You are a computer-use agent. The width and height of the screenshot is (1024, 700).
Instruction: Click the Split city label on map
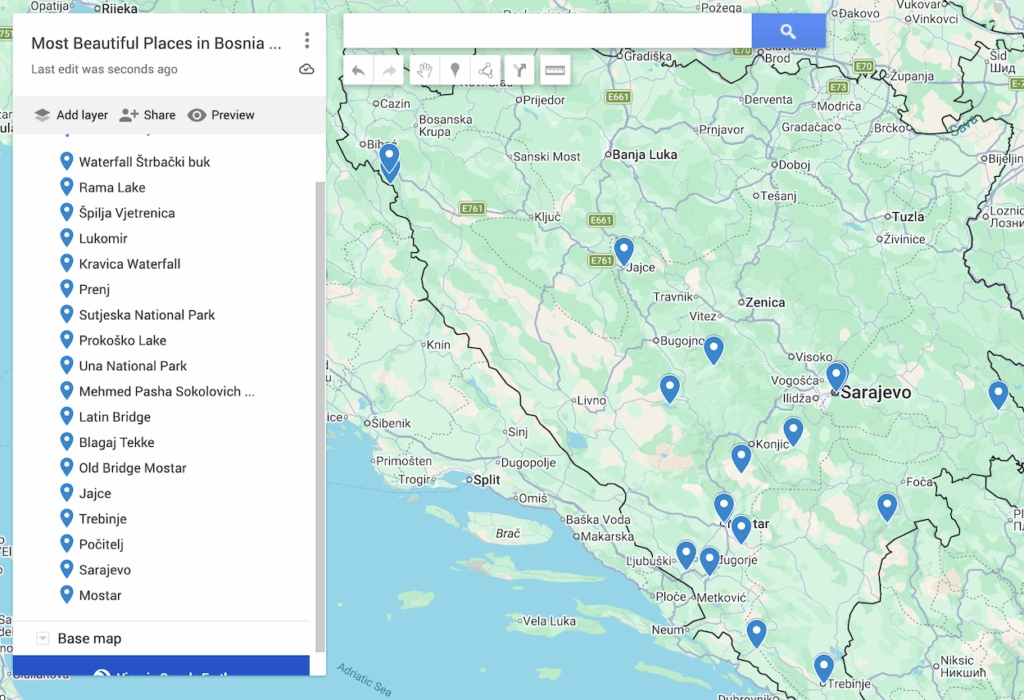point(487,479)
